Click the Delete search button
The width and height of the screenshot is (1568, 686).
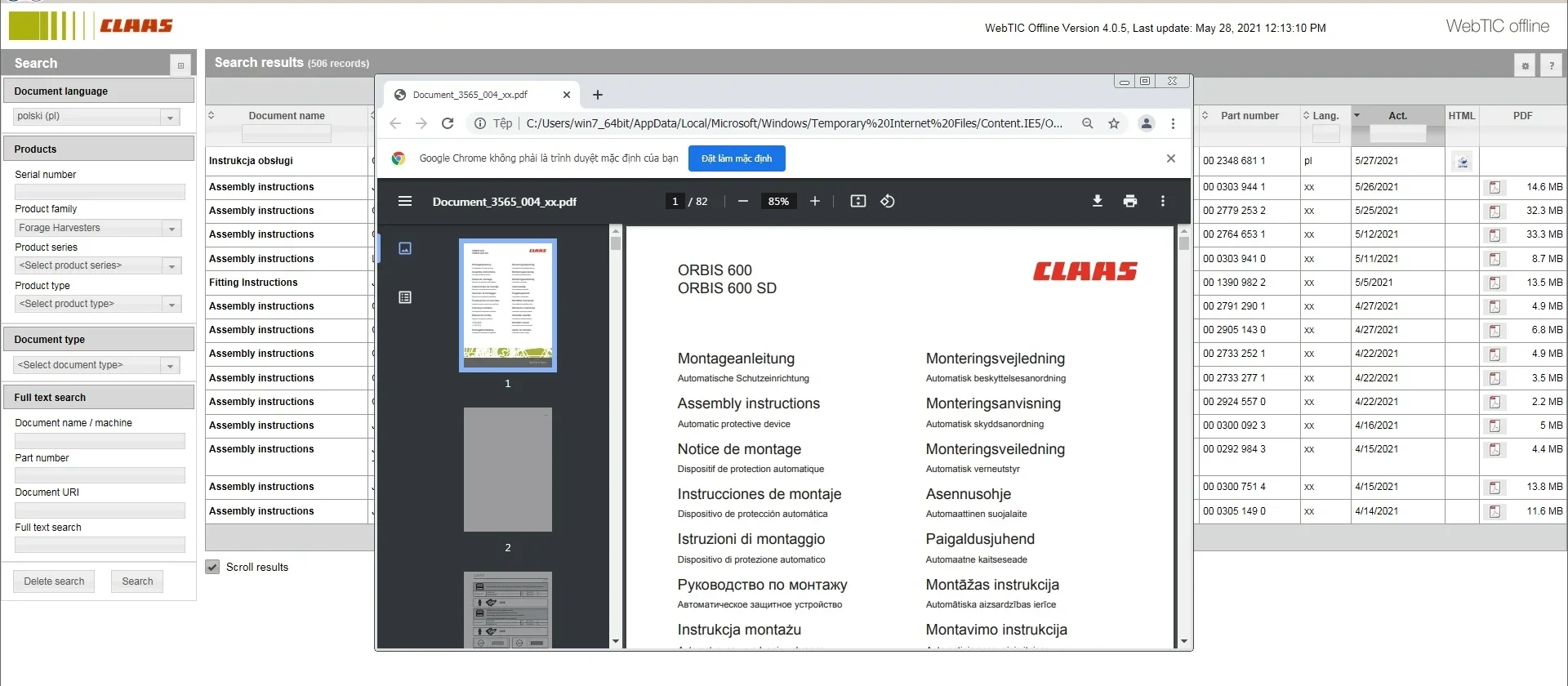[54, 581]
